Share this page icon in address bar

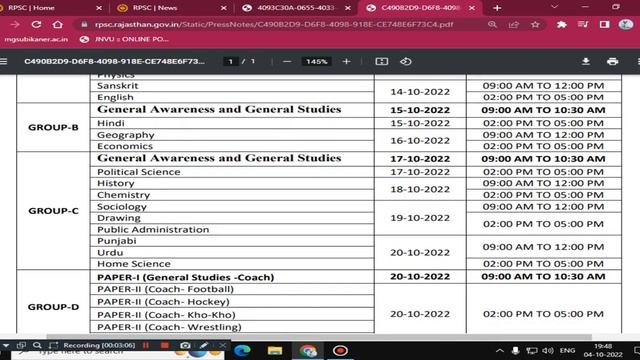click(x=513, y=24)
